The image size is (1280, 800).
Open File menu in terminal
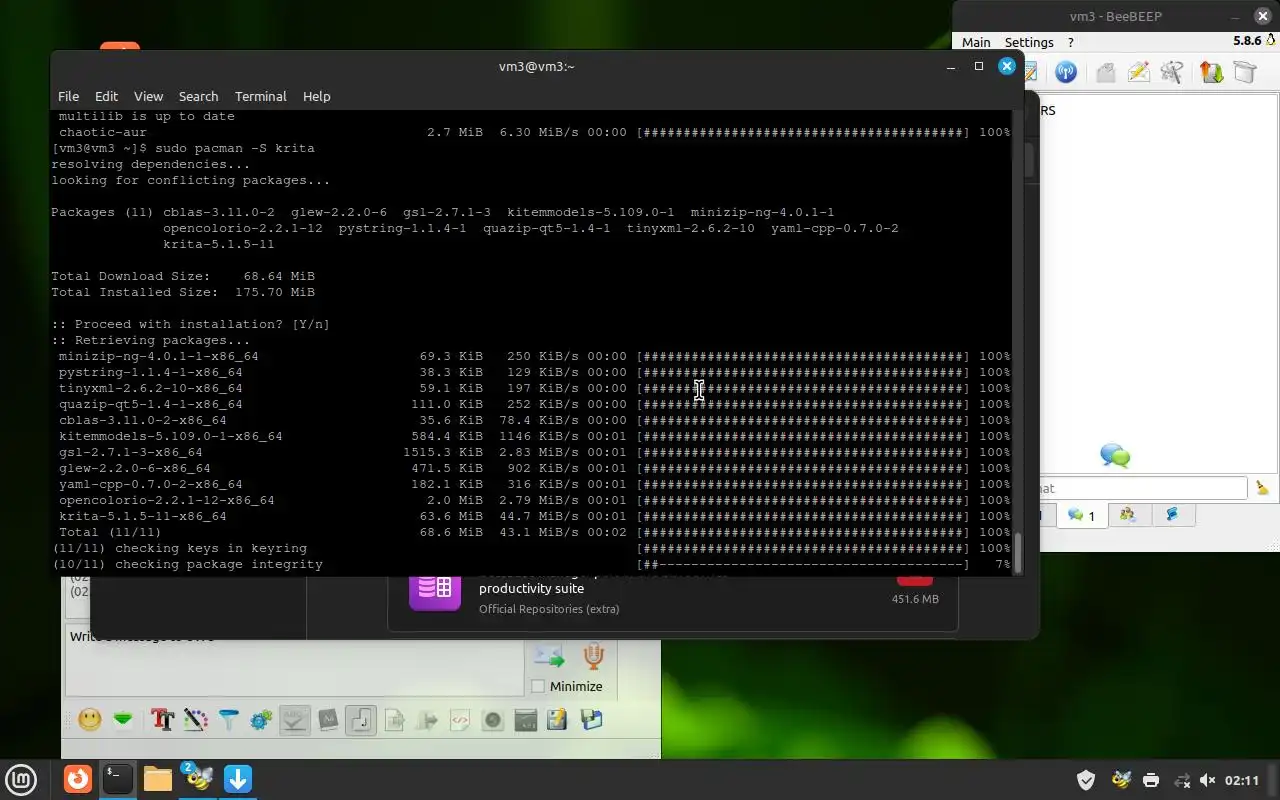(68, 96)
